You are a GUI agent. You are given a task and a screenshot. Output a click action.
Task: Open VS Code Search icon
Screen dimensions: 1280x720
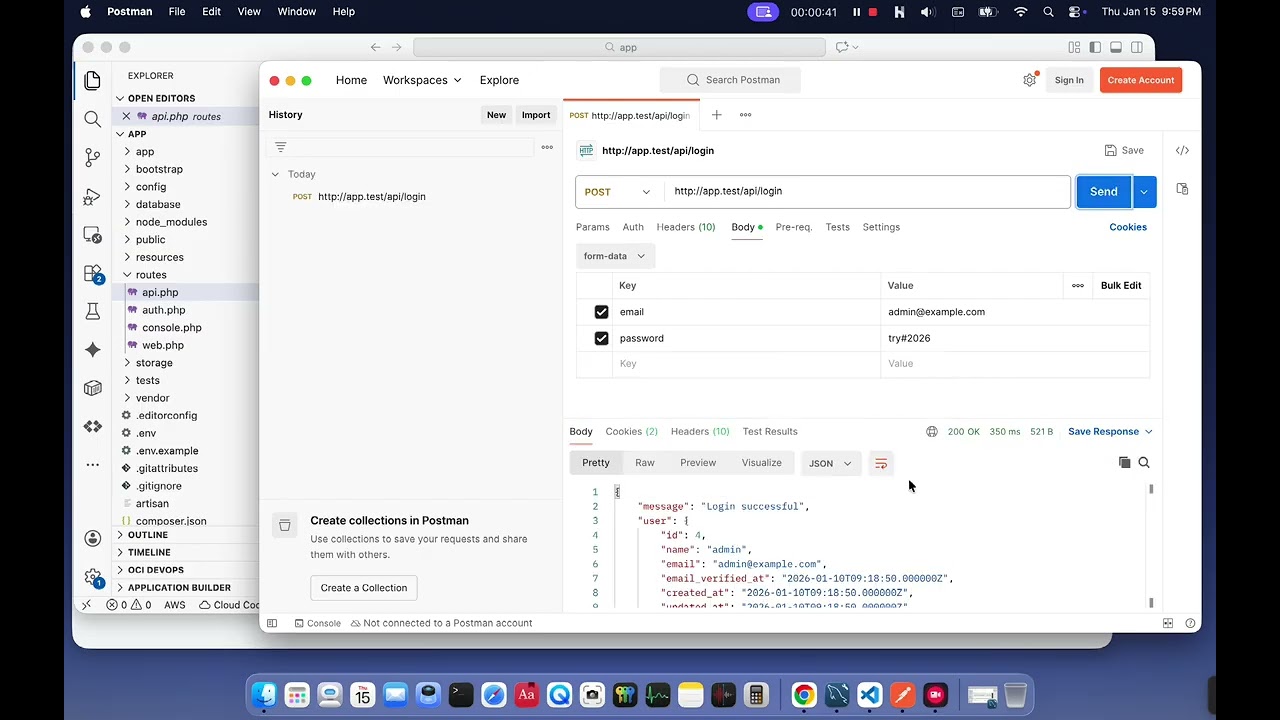click(x=93, y=119)
